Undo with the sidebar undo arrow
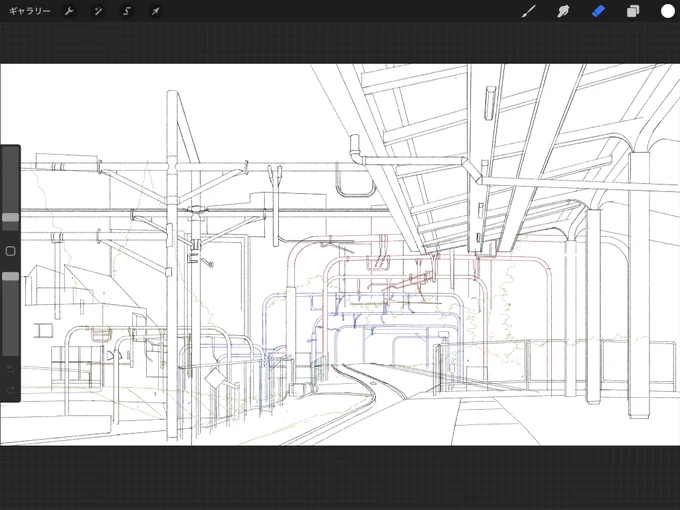 click(x=10, y=369)
